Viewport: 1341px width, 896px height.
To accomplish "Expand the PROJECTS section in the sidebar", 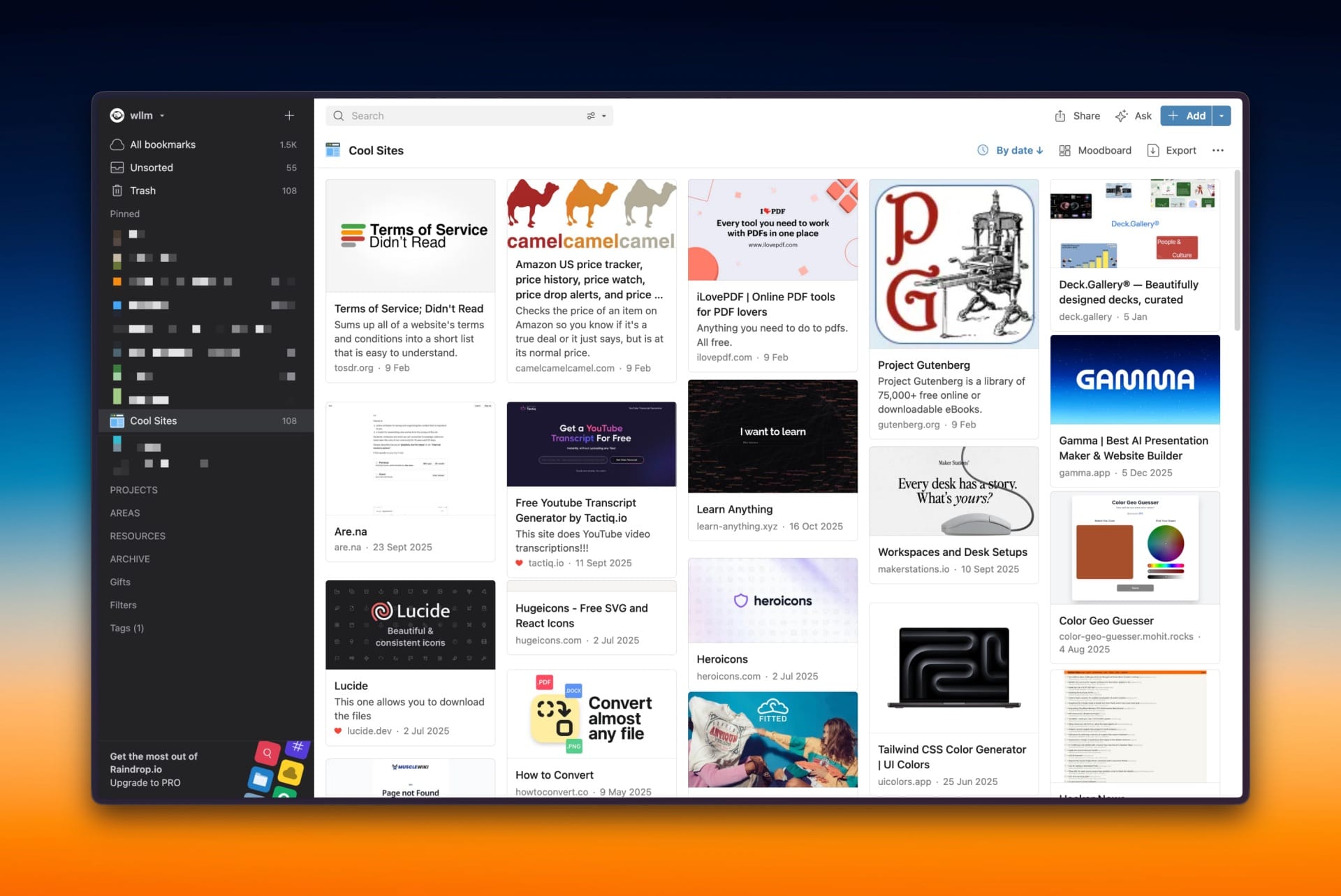I will click(x=133, y=490).
